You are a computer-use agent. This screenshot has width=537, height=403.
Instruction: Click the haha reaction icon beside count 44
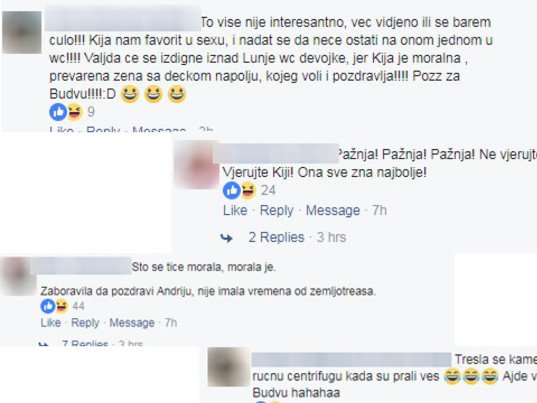61,306
